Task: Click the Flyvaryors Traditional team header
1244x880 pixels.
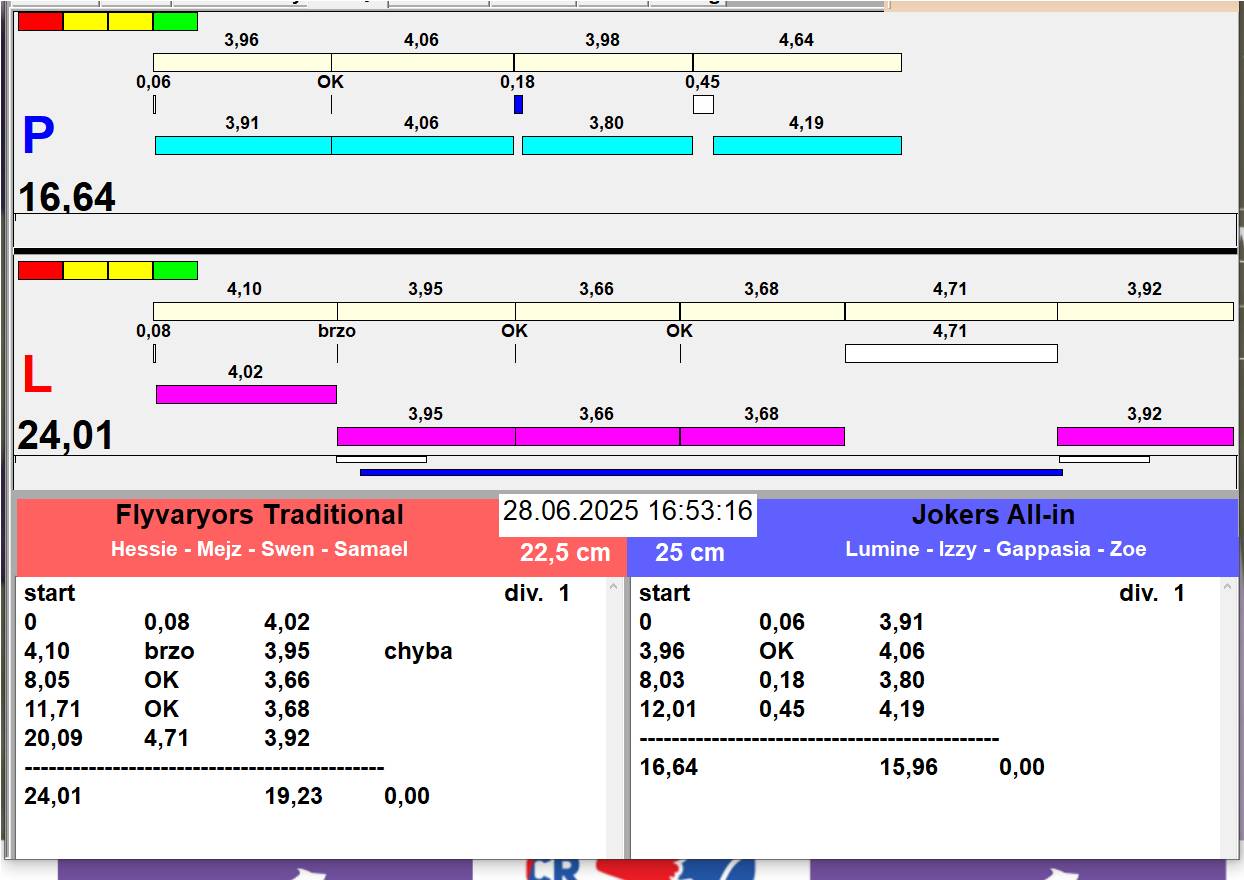Action: [x=260, y=515]
